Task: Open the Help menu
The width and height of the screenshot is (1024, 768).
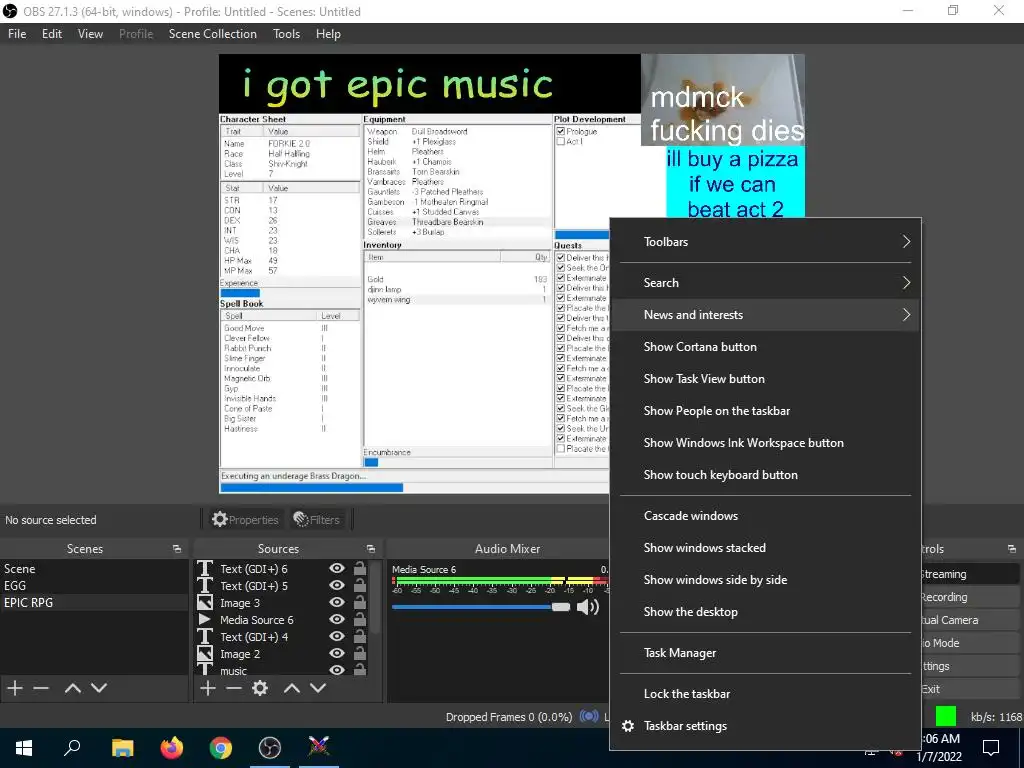Action: 328,34
